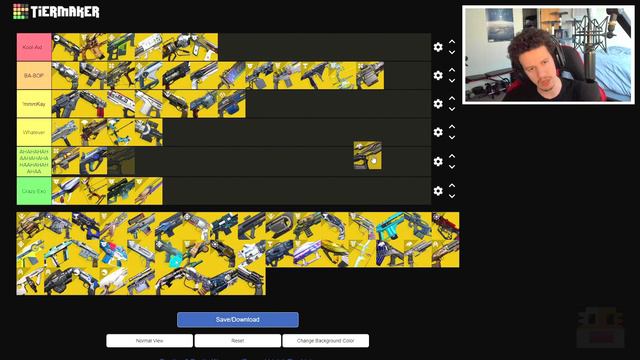
Task: Select first weapon in AHAHAHAH tier
Action: (x=65, y=161)
